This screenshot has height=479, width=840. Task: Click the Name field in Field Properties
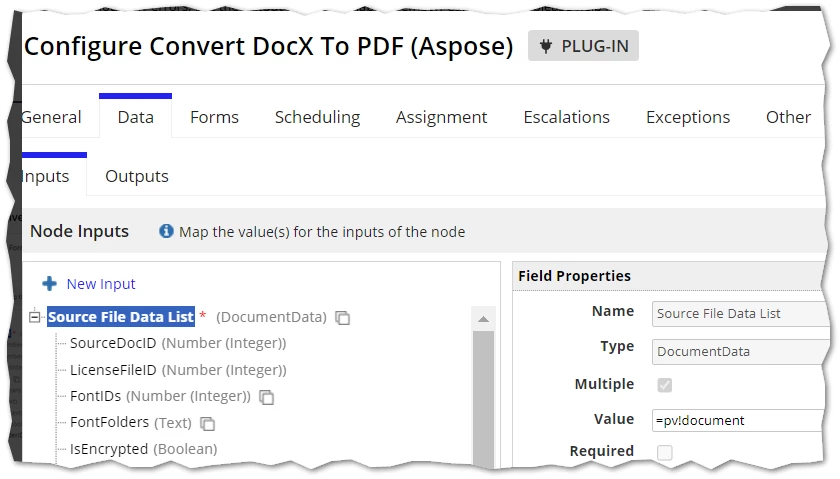(739, 314)
